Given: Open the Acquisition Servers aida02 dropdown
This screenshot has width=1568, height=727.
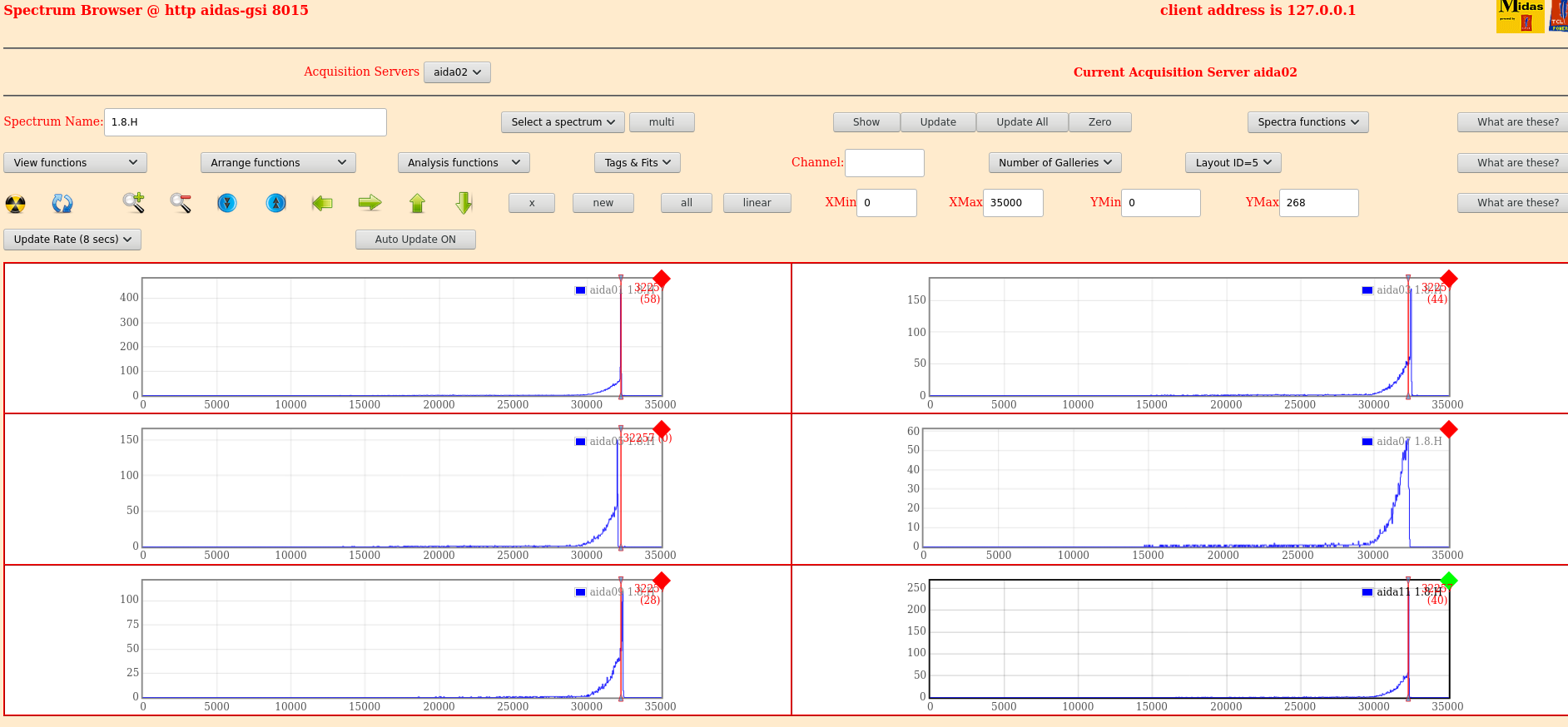Looking at the screenshot, I should [x=457, y=72].
